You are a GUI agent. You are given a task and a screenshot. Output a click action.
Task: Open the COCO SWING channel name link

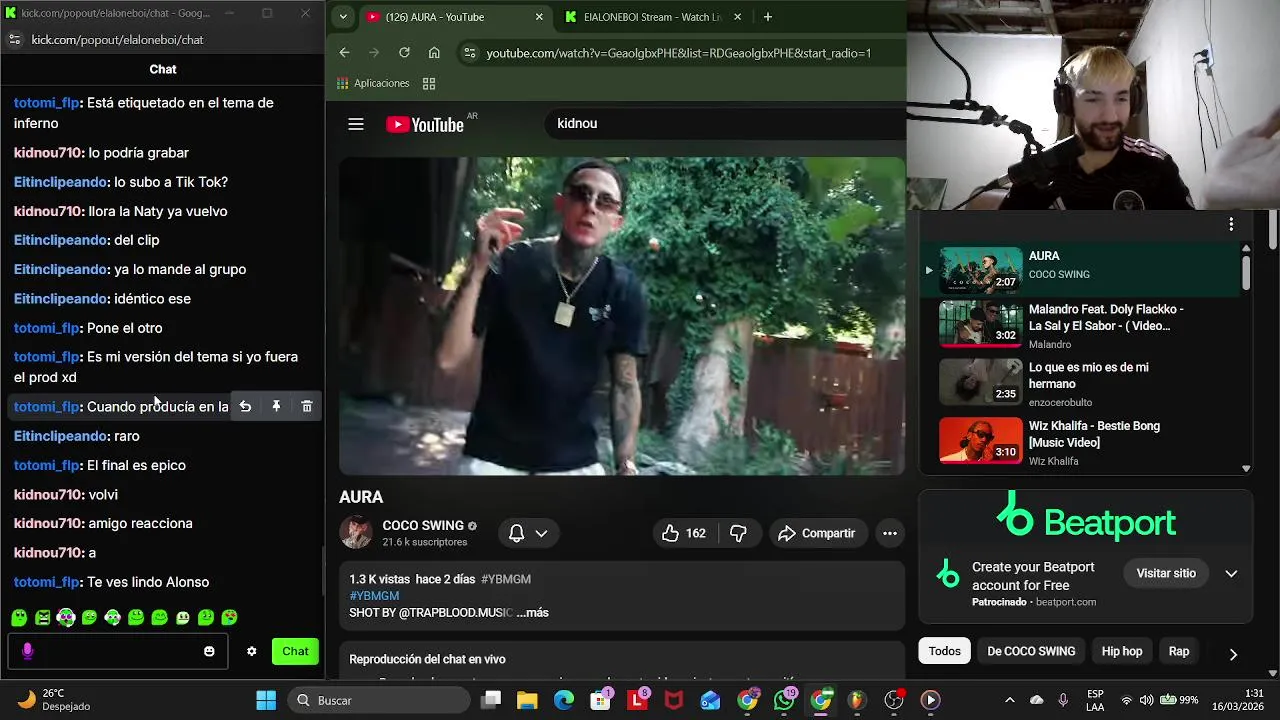click(x=423, y=525)
